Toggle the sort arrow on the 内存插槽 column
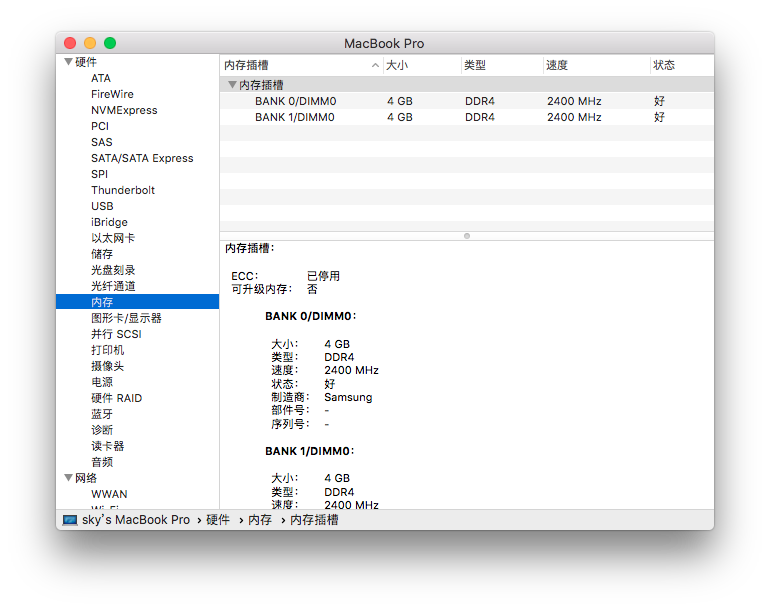The image size is (770, 610). pos(375,65)
